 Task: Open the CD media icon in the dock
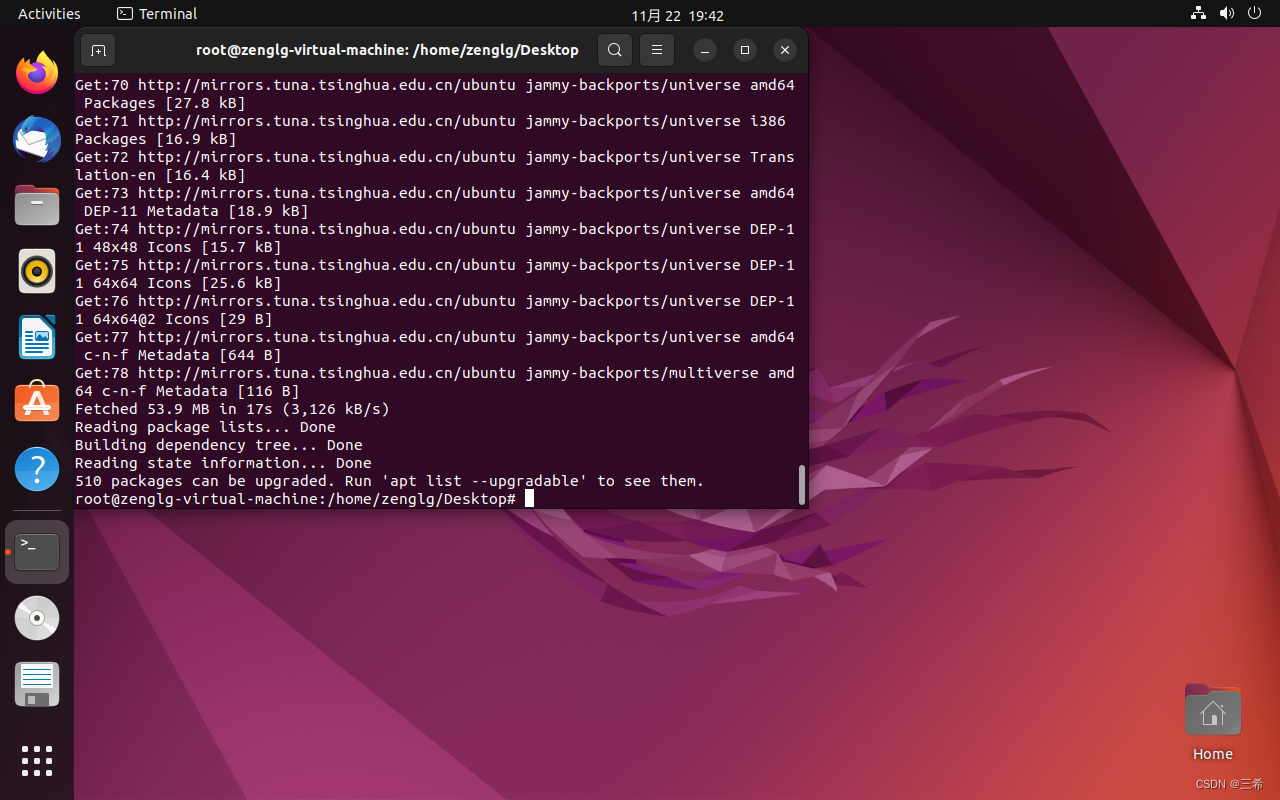(x=37, y=618)
